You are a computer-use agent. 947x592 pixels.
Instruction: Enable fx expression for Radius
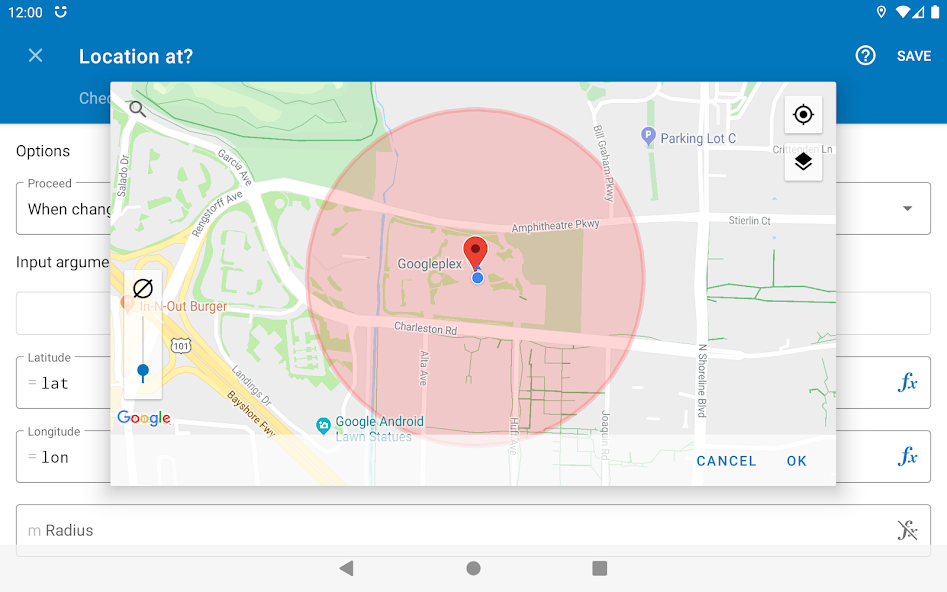coord(907,530)
